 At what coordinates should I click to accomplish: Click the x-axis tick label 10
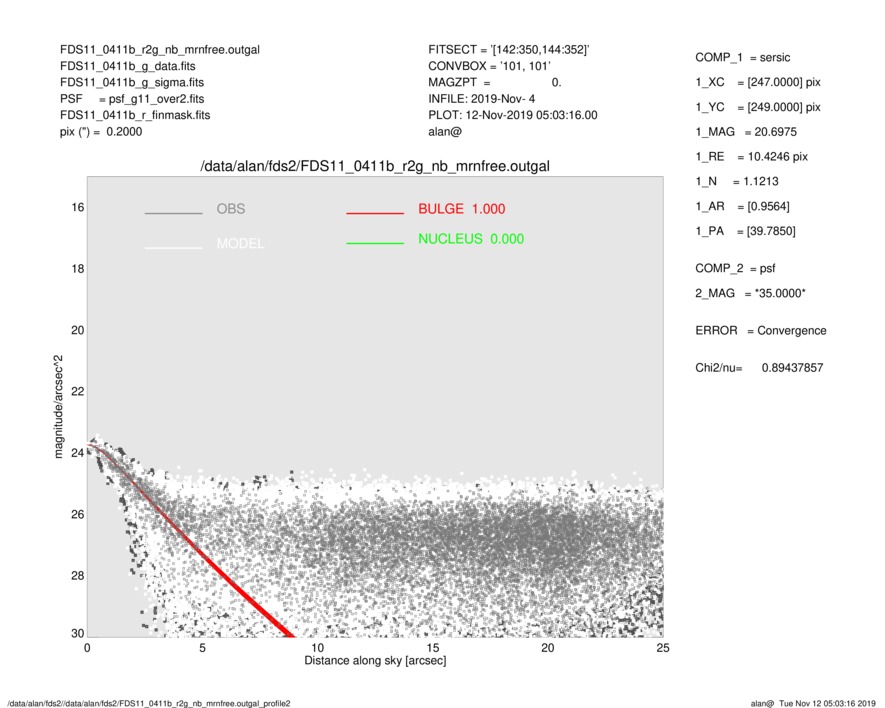coord(317,648)
